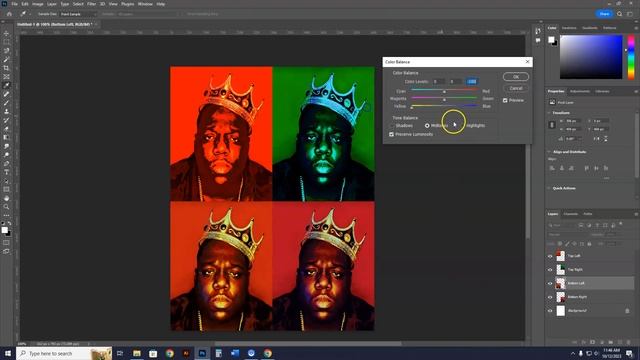This screenshot has width=640, height=360.
Task: Select the Clone Stamp tool
Action: pyautogui.click(x=6, y=111)
